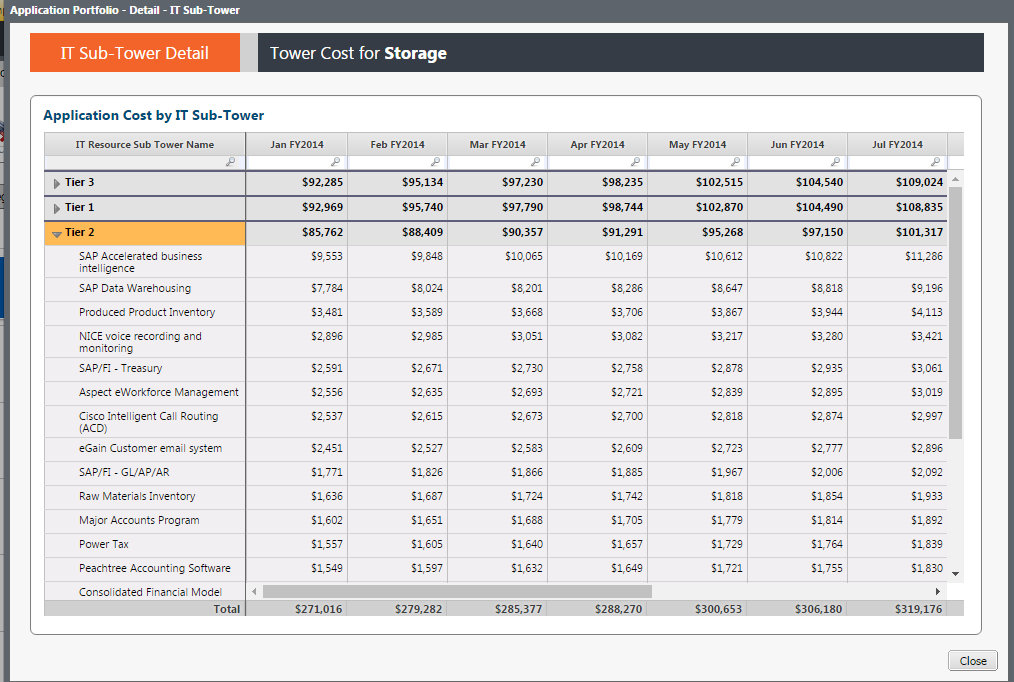
Task: Collapse the Tier 2 row
Action: [x=57, y=234]
